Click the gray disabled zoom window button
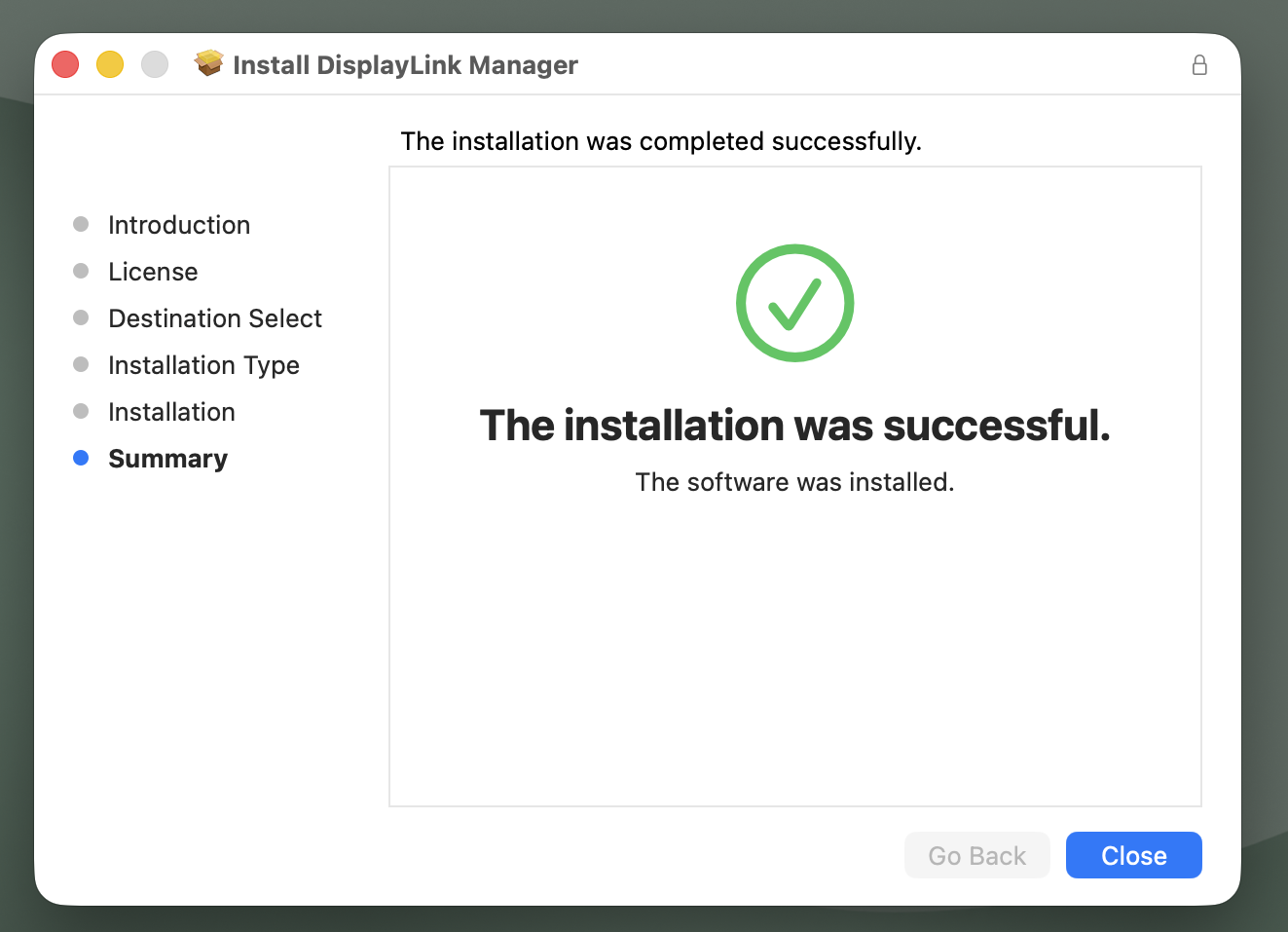The width and height of the screenshot is (1288, 932). coord(155,64)
